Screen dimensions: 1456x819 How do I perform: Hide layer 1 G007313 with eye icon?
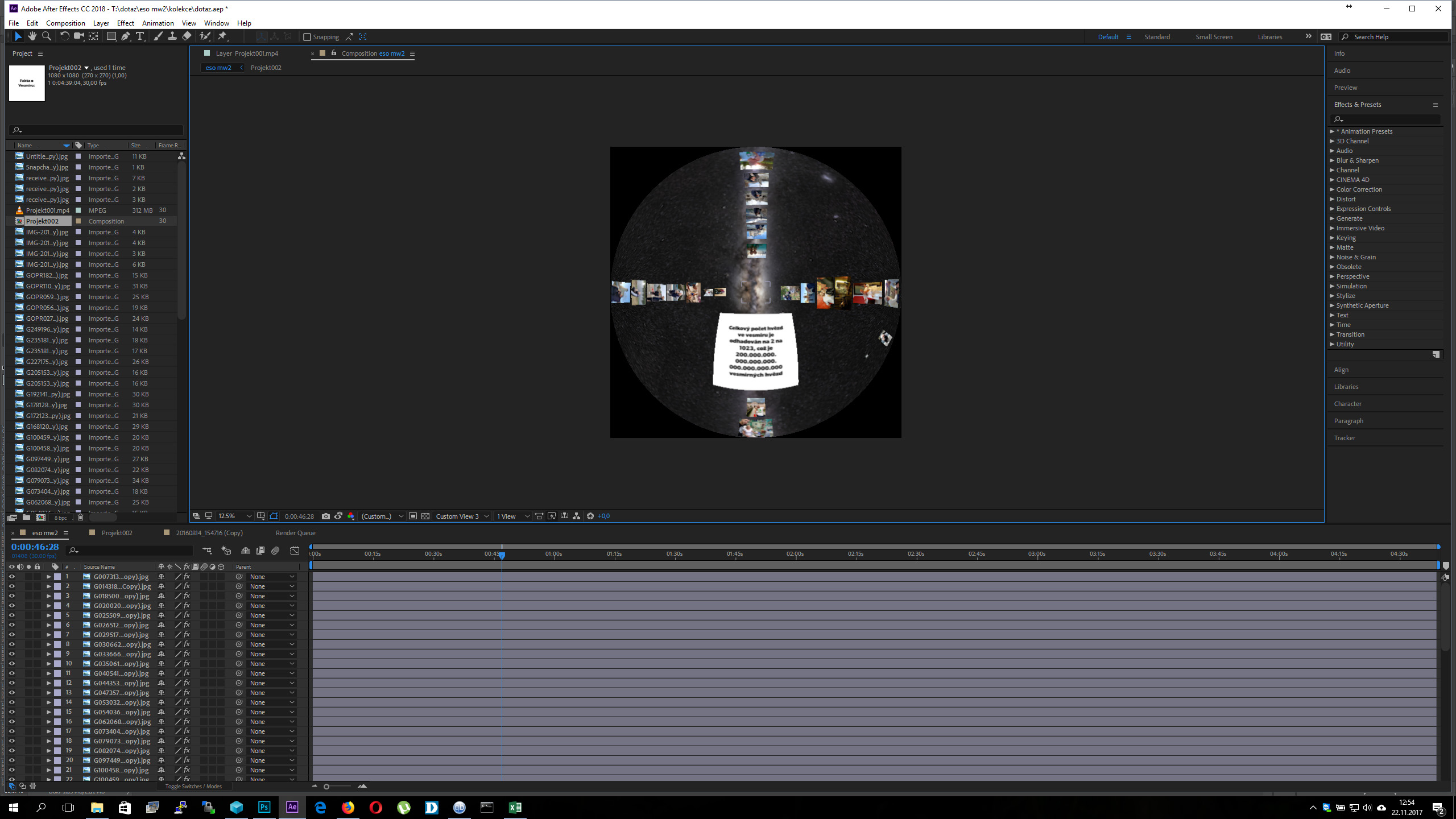tap(11, 577)
